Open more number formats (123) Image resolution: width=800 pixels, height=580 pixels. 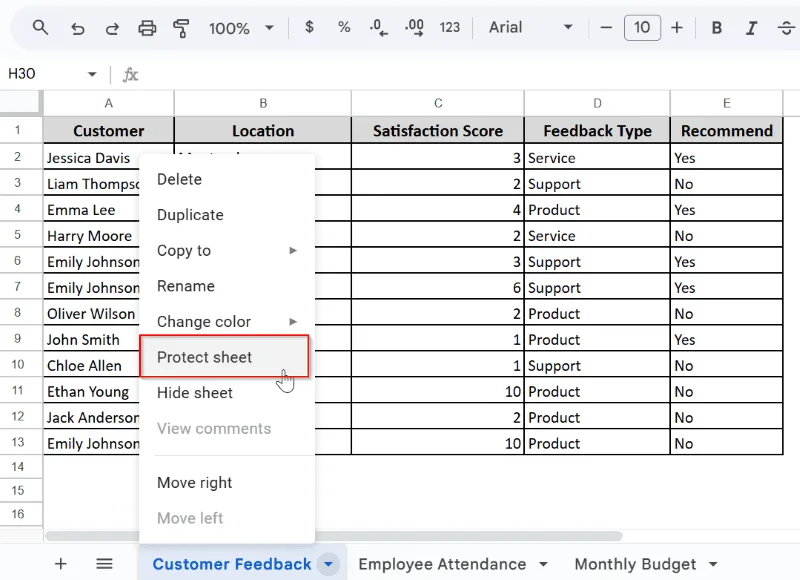449,28
